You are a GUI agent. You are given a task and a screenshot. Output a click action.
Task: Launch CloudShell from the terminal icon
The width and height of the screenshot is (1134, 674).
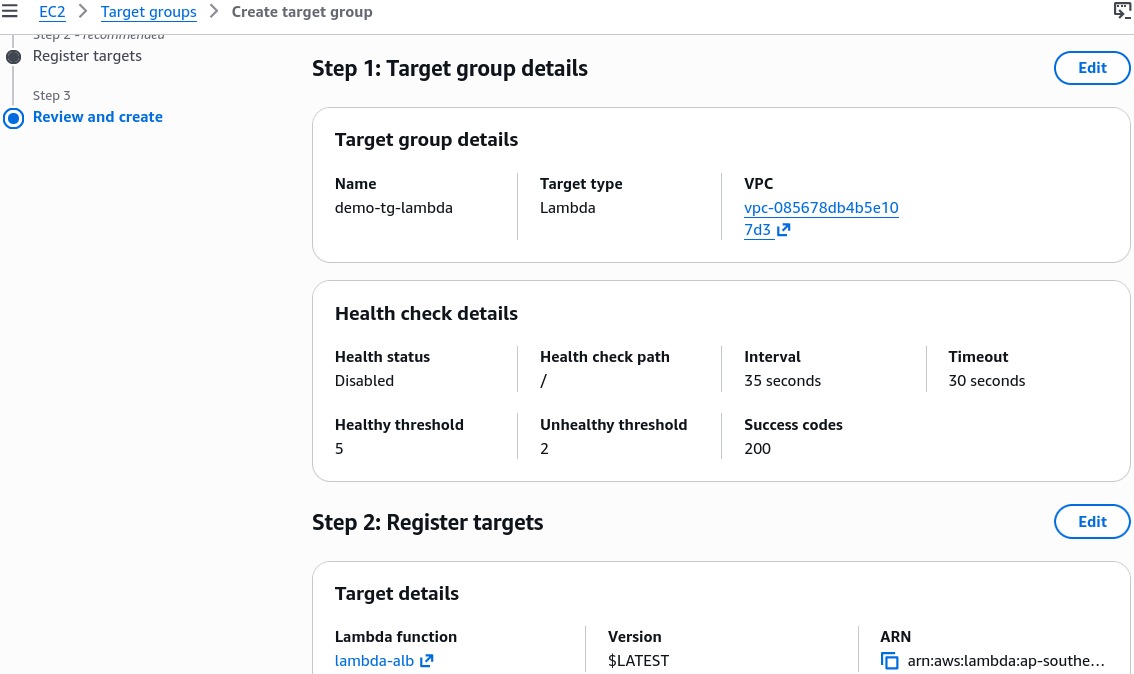pyautogui.click(x=1122, y=11)
